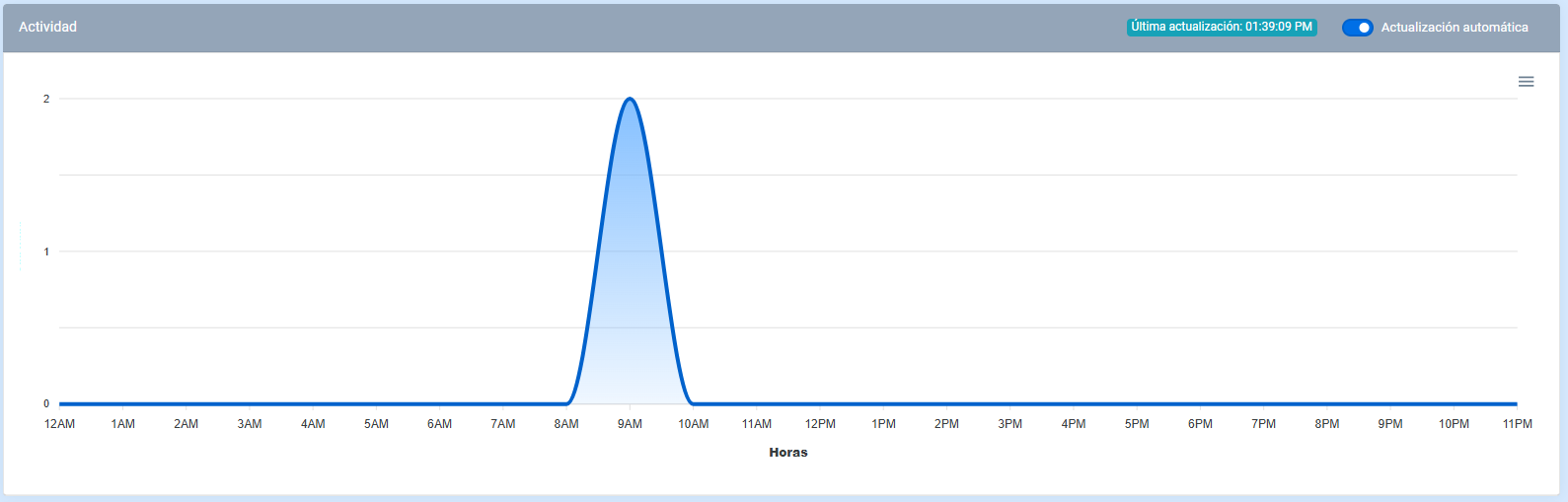Choose the 3AM hour label
This screenshot has height=502, width=1568.
250,424
